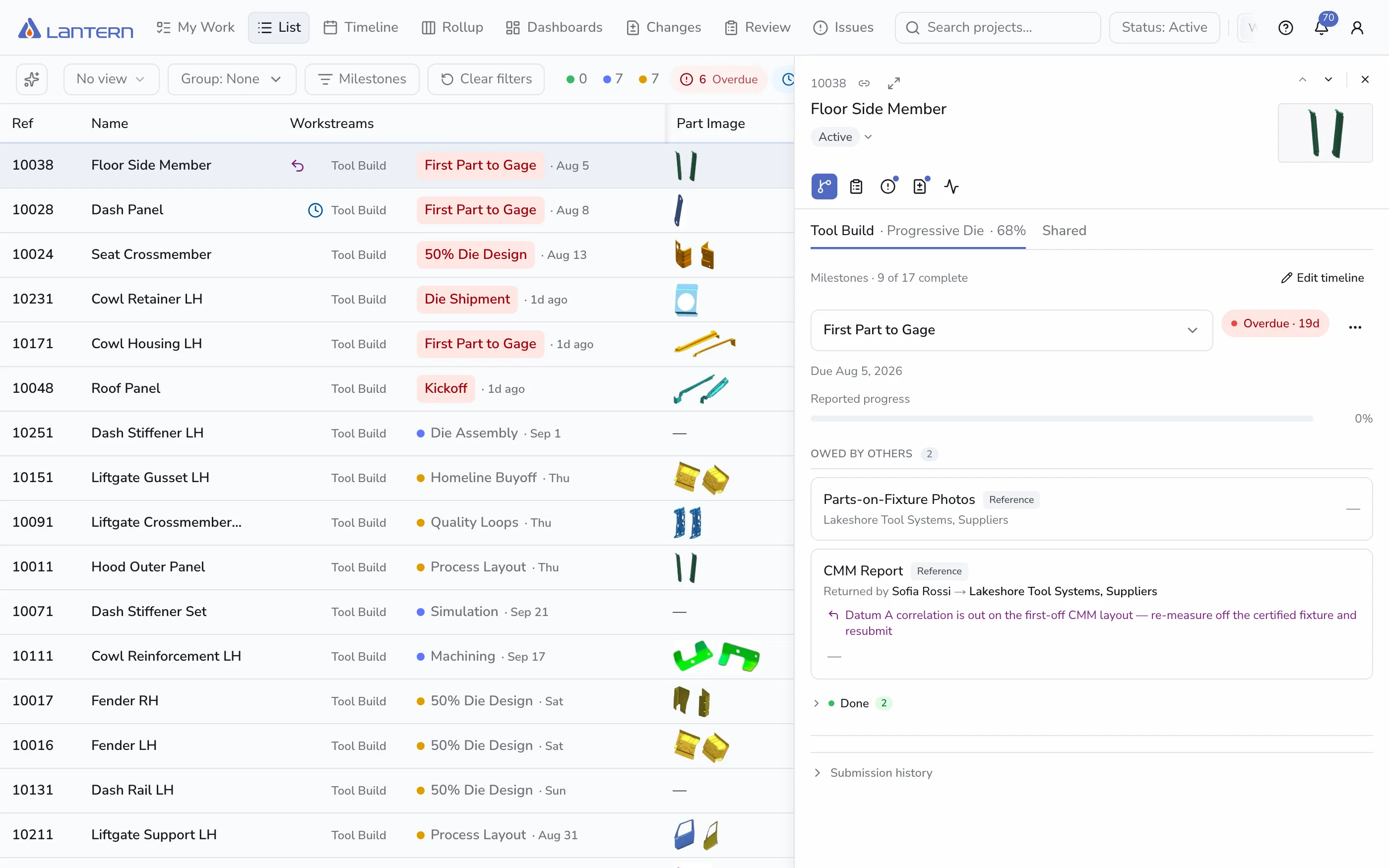Open the clipboard review icon tab

(x=856, y=186)
